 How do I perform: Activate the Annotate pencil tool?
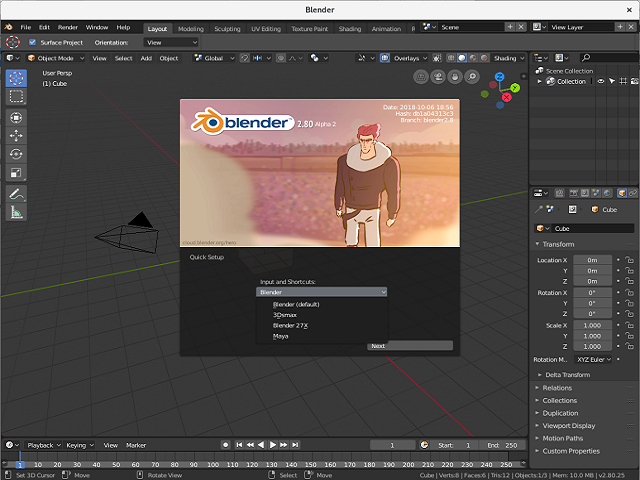(x=16, y=193)
